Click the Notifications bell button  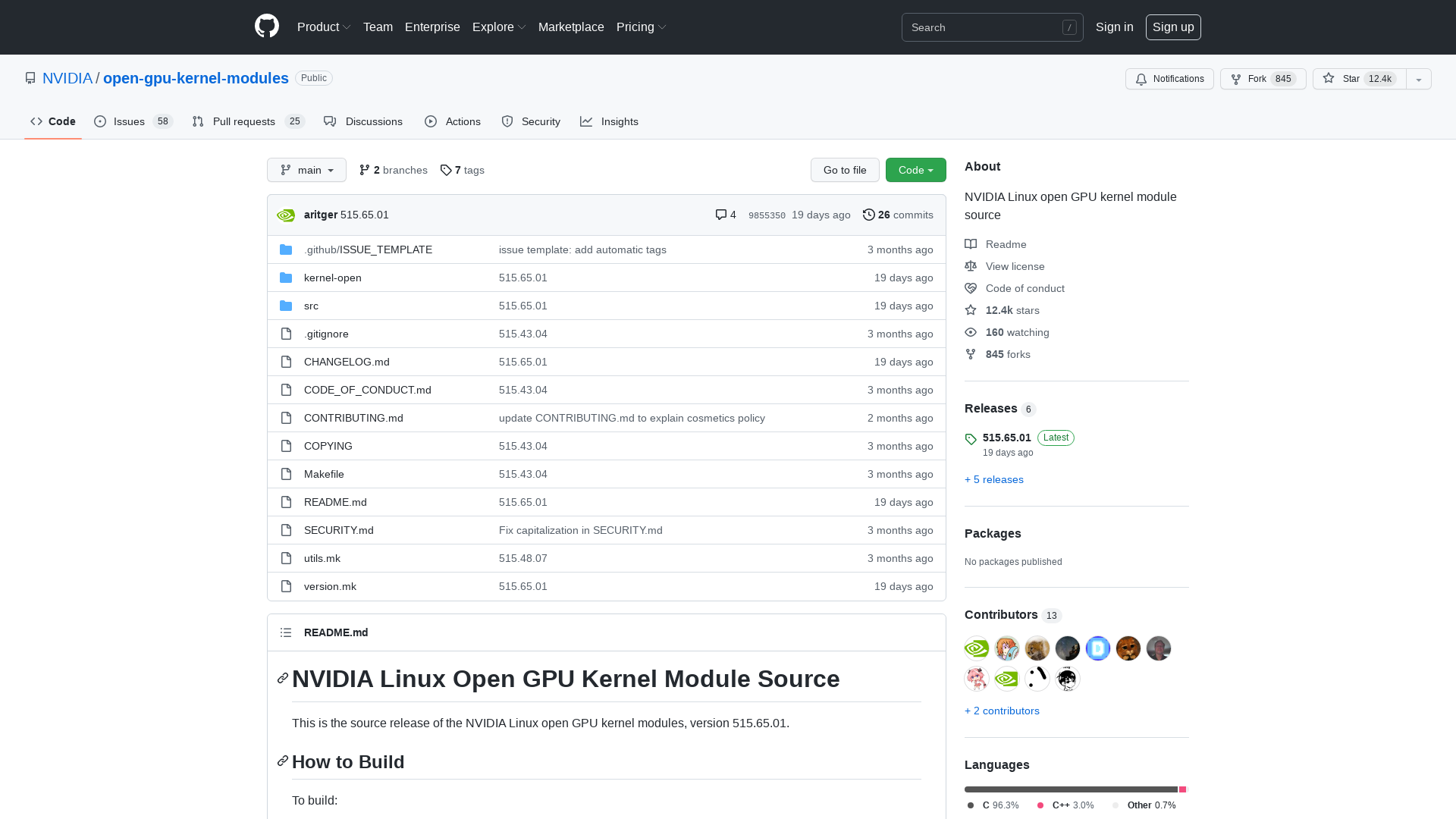tap(1169, 79)
